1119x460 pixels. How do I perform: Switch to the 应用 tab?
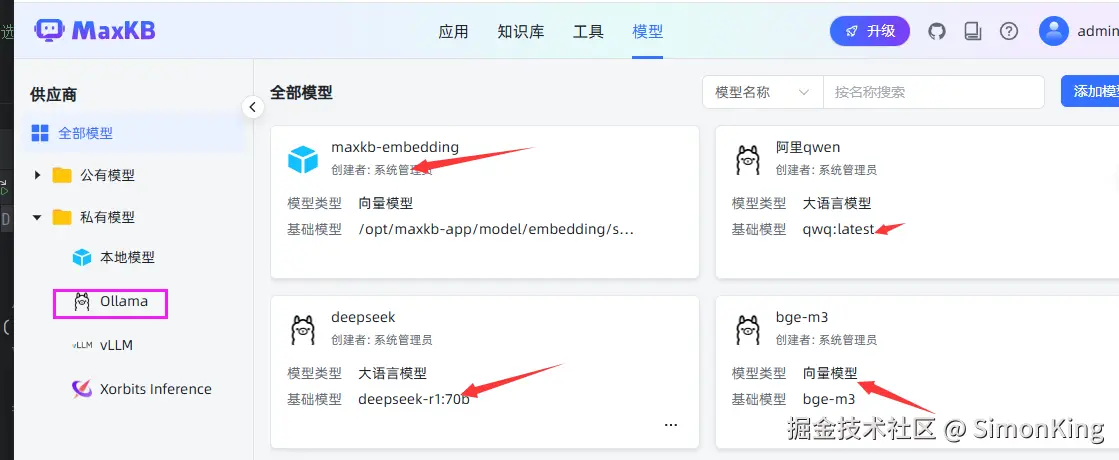click(453, 31)
